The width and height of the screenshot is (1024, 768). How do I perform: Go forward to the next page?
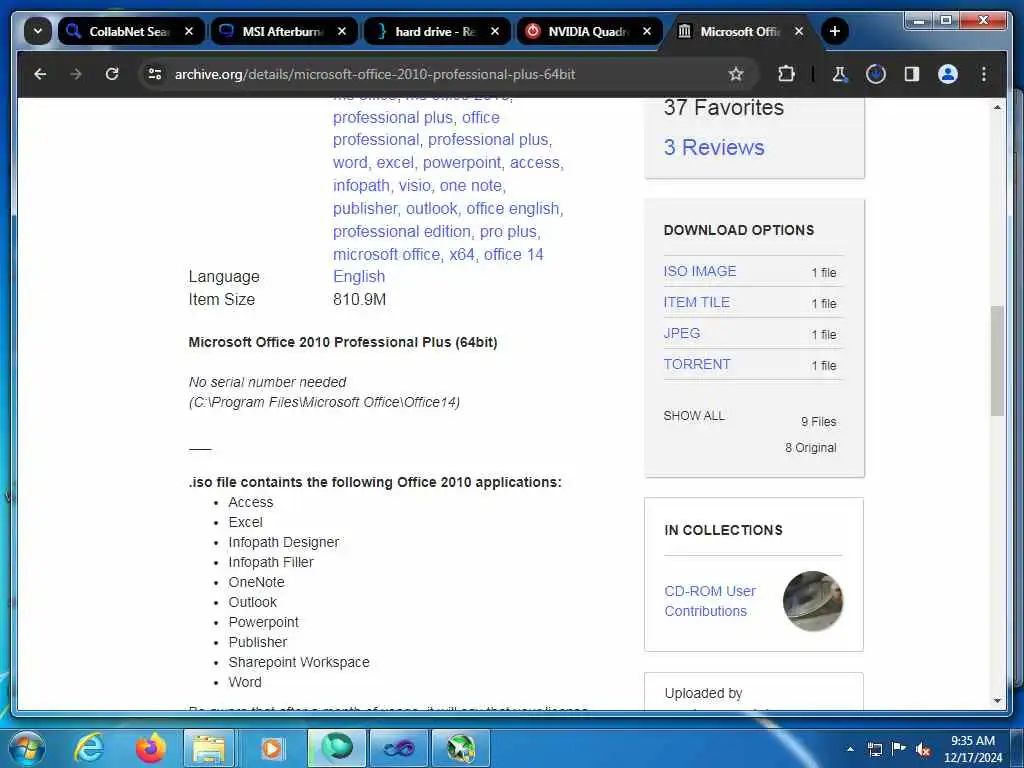click(76, 74)
